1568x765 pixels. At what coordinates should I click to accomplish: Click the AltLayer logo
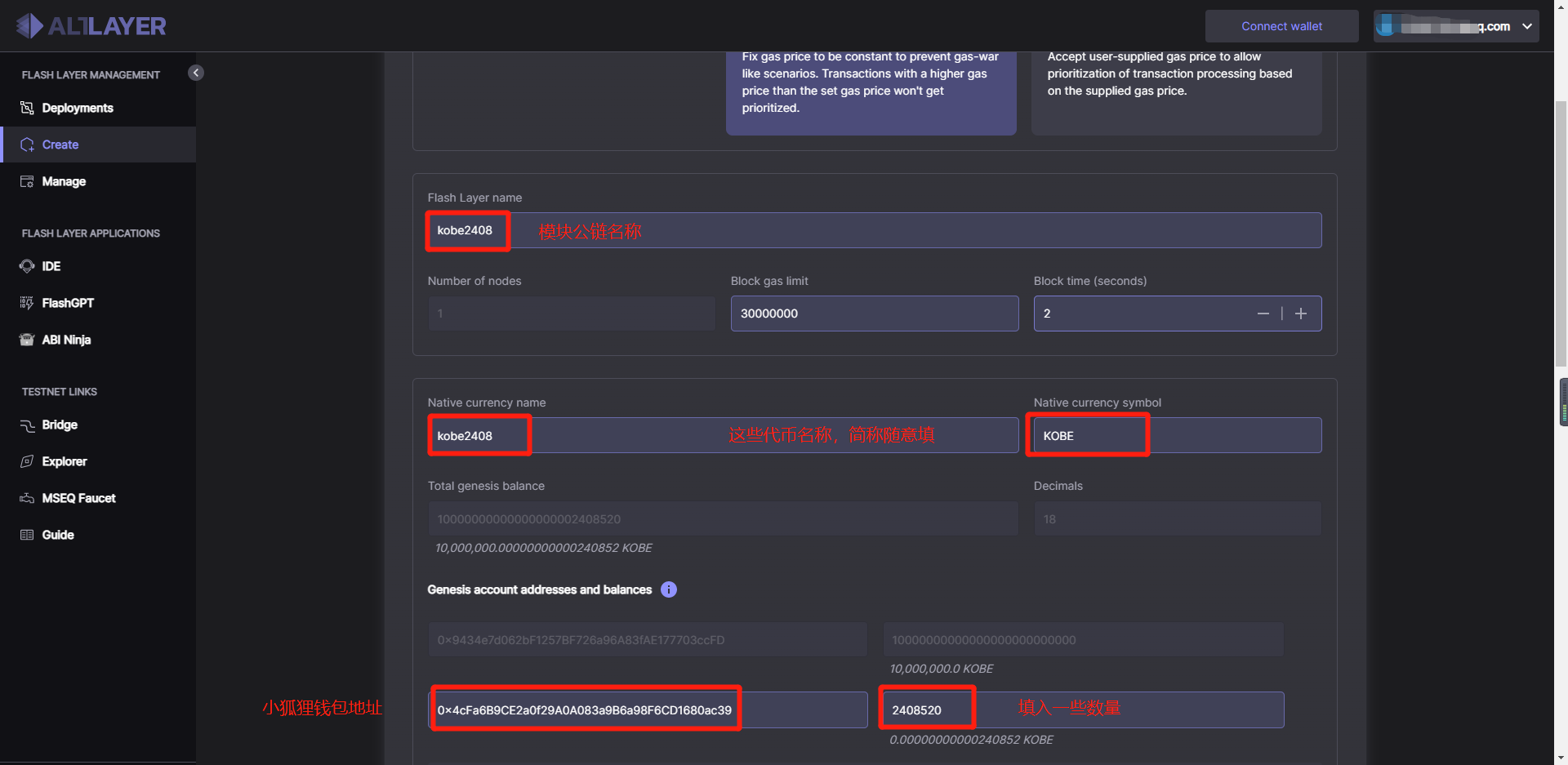(x=91, y=26)
